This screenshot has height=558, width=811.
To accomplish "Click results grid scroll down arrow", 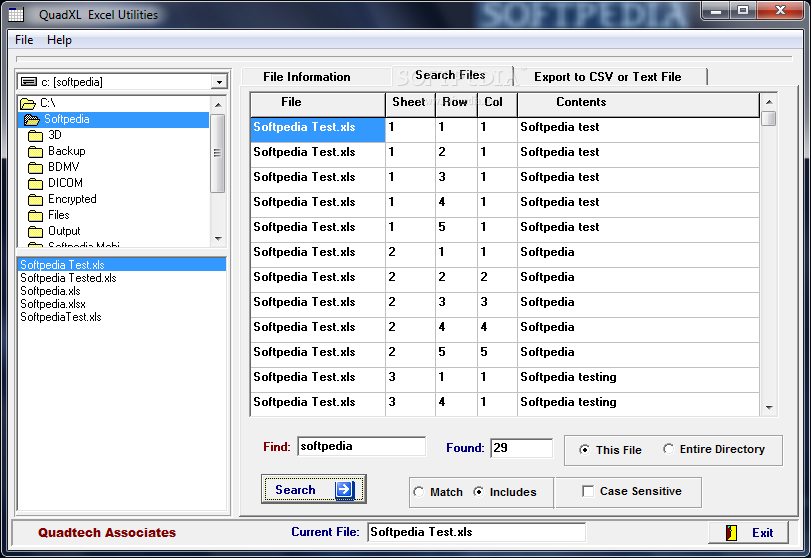I will [769, 408].
